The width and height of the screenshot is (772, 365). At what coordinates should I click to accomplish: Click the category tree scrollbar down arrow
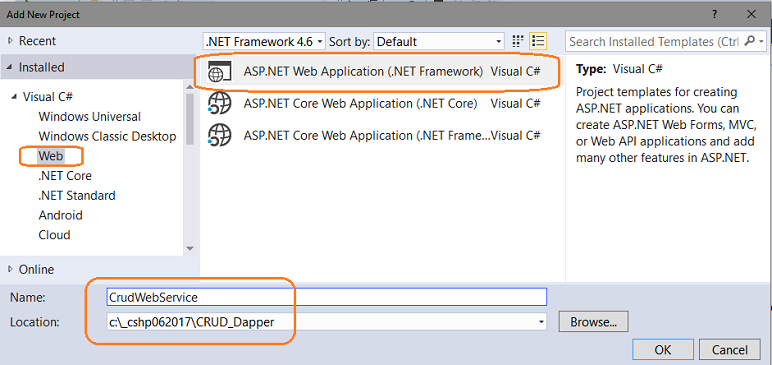coord(190,249)
